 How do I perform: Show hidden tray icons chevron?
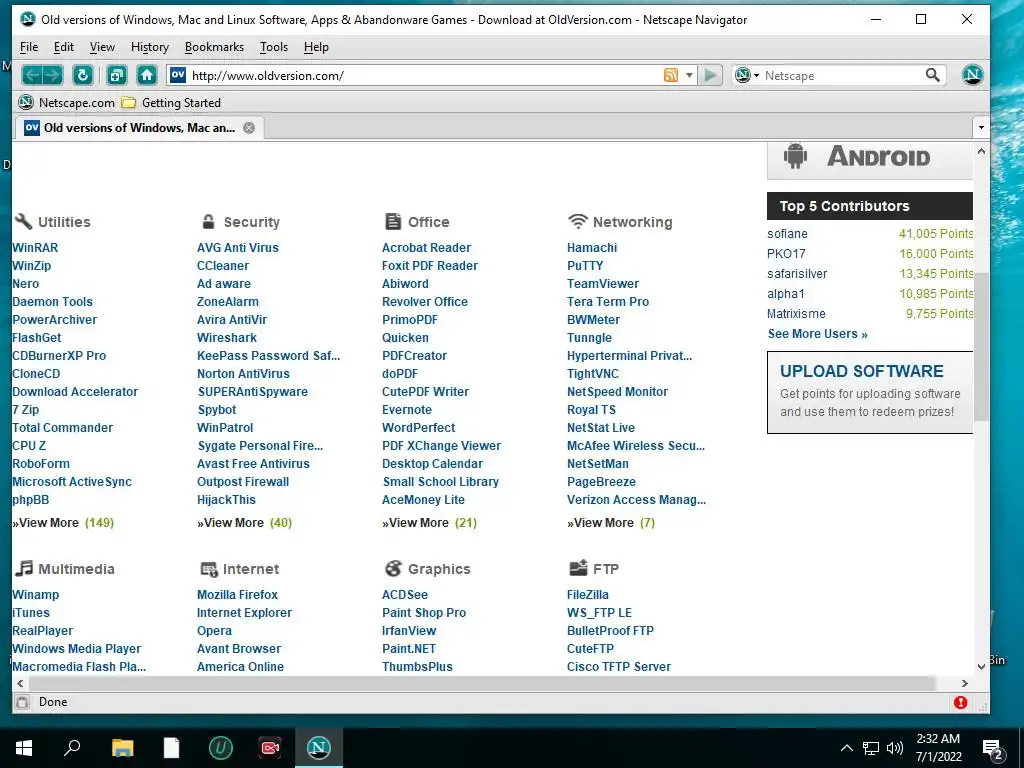click(846, 748)
